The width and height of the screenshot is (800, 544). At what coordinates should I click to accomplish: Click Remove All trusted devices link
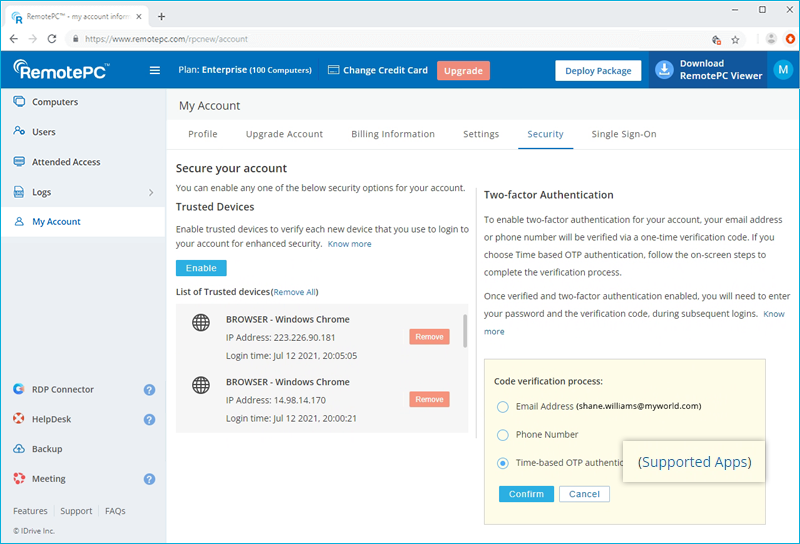point(295,292)
